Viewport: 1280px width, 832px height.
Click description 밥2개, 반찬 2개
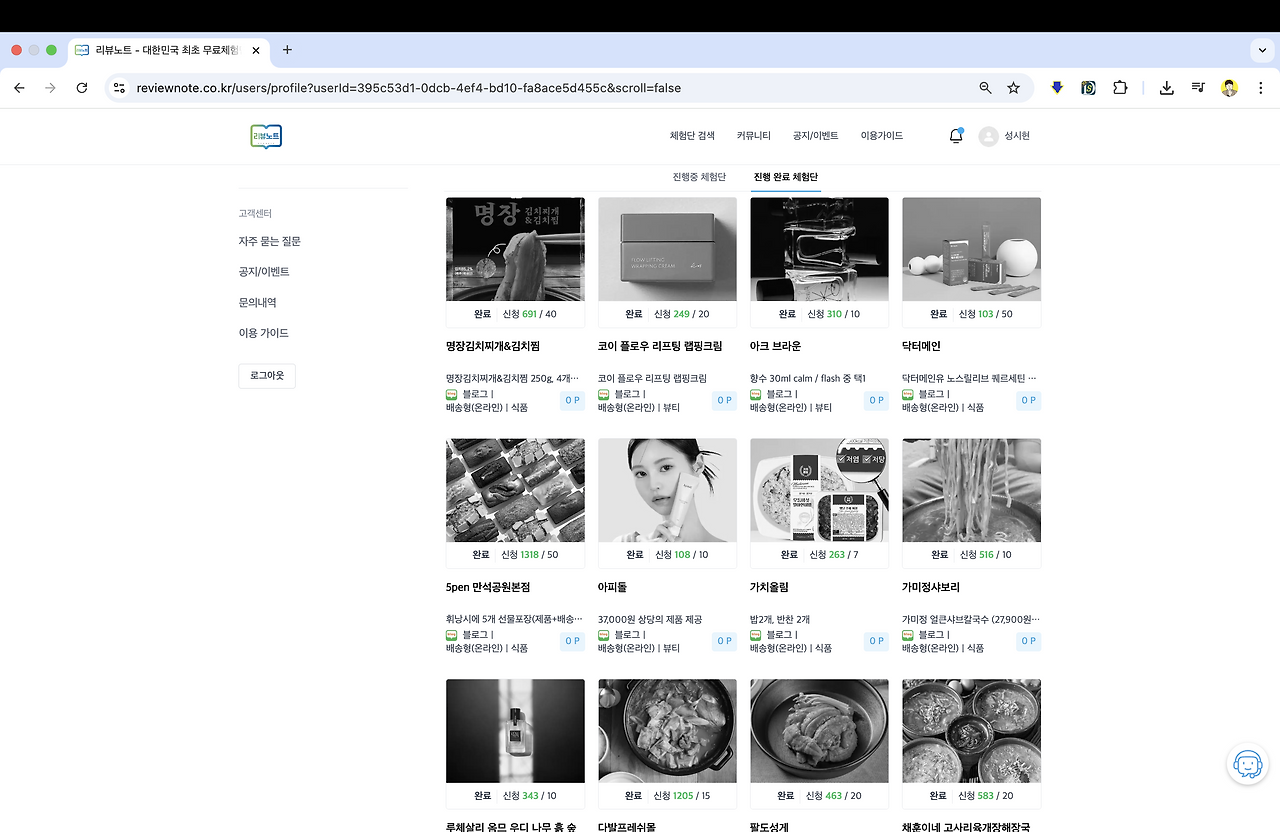[x=780, y=620]
